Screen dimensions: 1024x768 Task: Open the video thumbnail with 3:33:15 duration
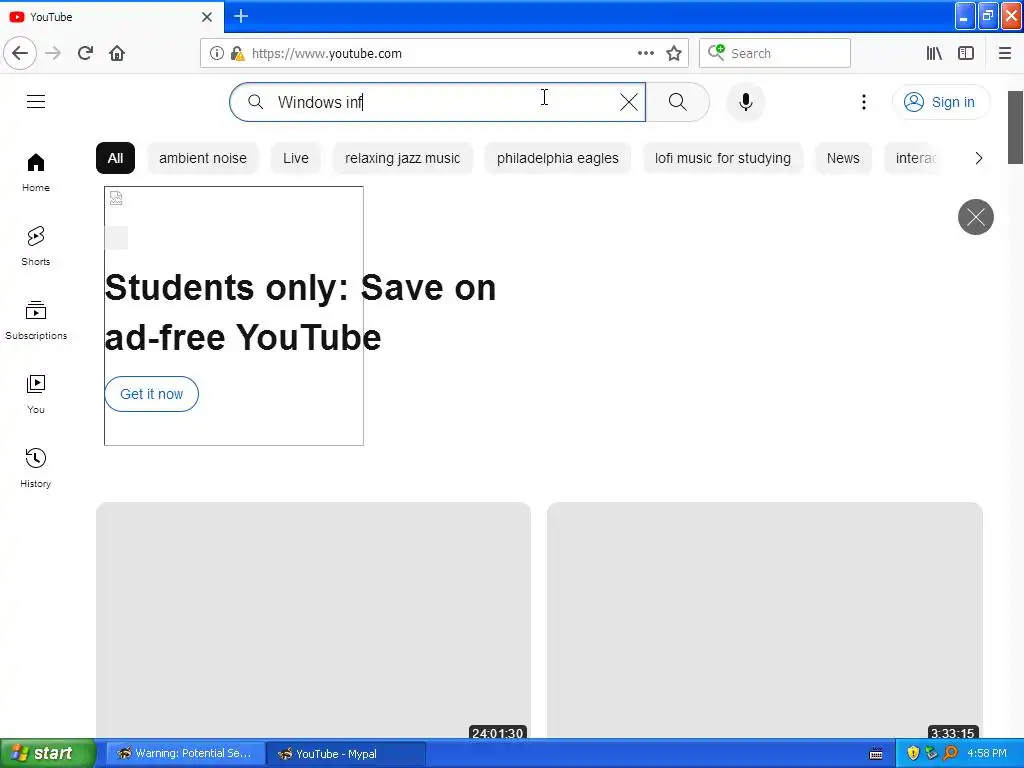click(x=765, y=620)
